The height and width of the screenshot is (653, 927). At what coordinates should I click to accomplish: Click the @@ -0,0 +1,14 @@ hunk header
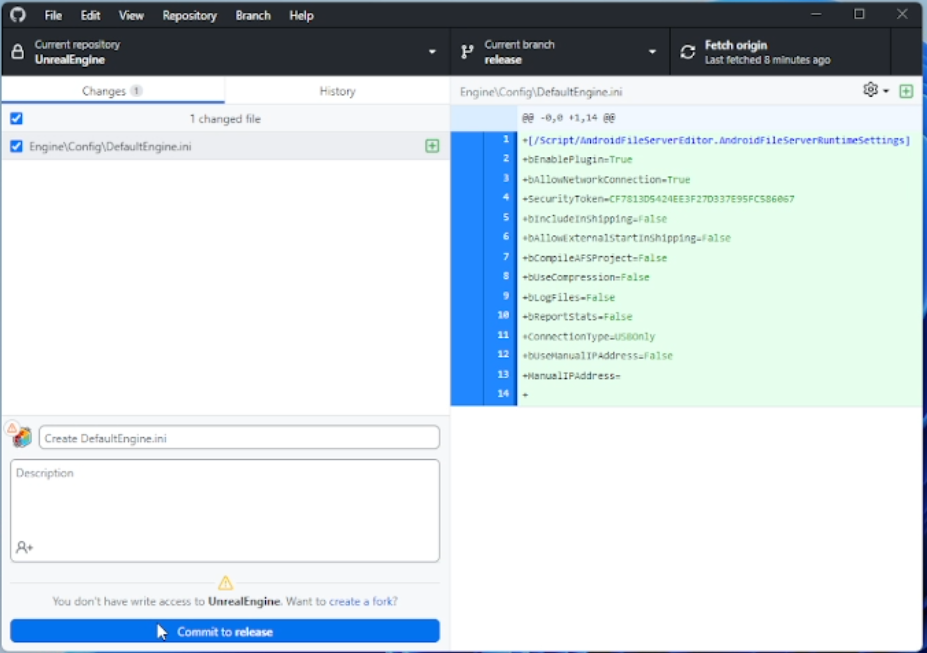click(568, 118)
